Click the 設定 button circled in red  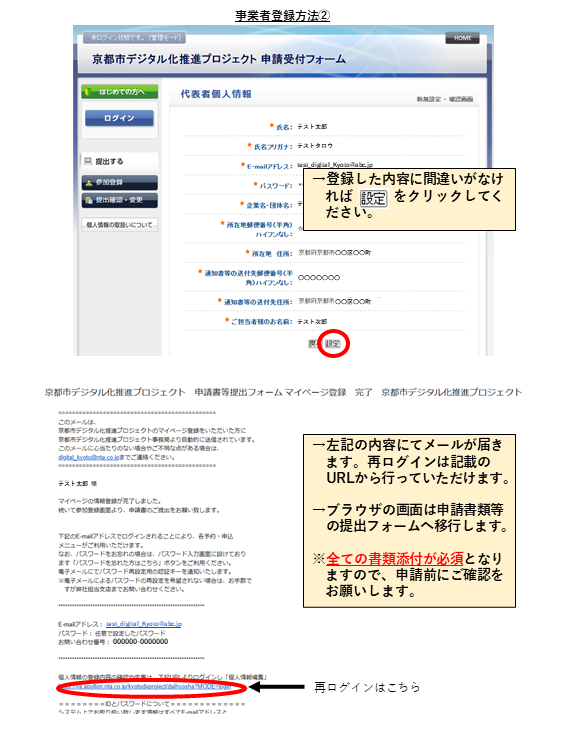tap(333, 344)
